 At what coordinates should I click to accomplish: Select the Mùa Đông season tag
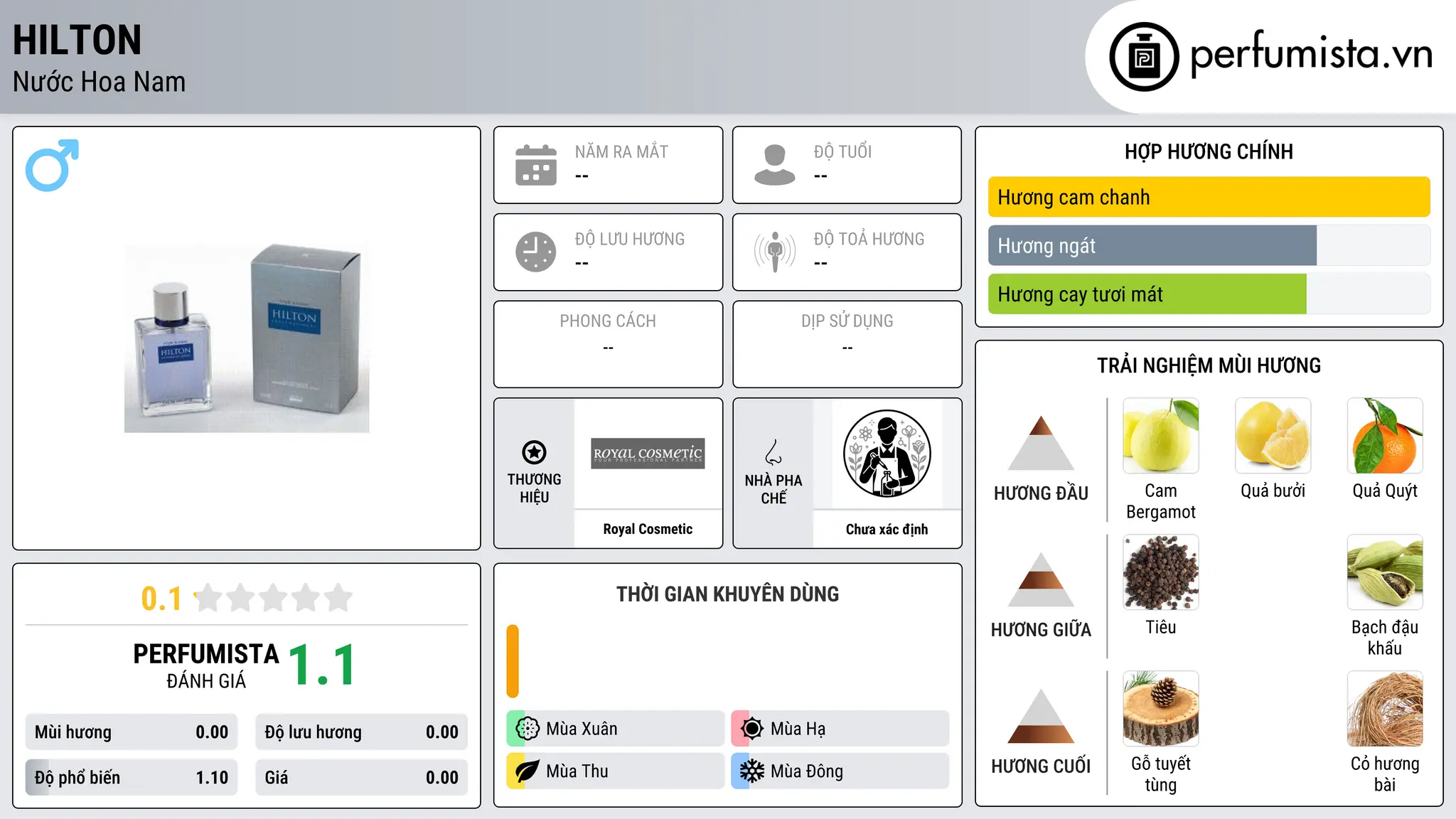click(x=840, y=771)
